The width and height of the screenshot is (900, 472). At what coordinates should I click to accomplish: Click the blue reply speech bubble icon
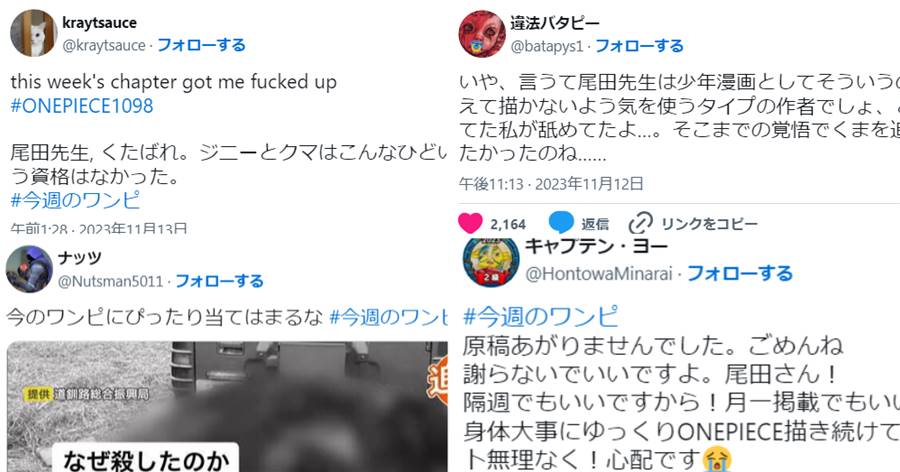click(x=561, y=223)
